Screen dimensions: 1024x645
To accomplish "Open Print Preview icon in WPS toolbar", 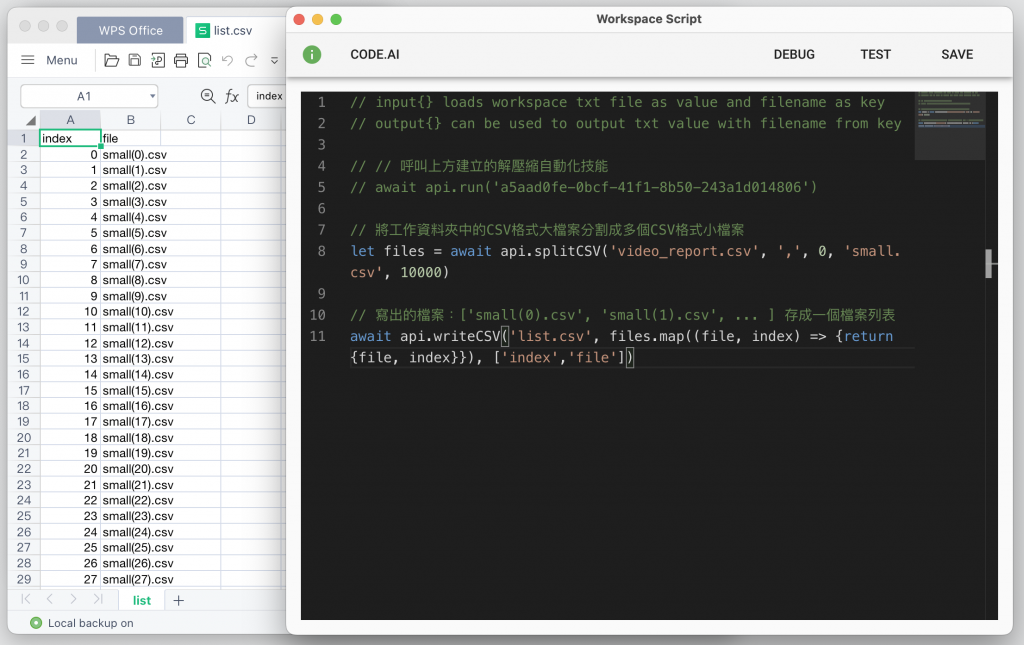I will coord(204,61).
